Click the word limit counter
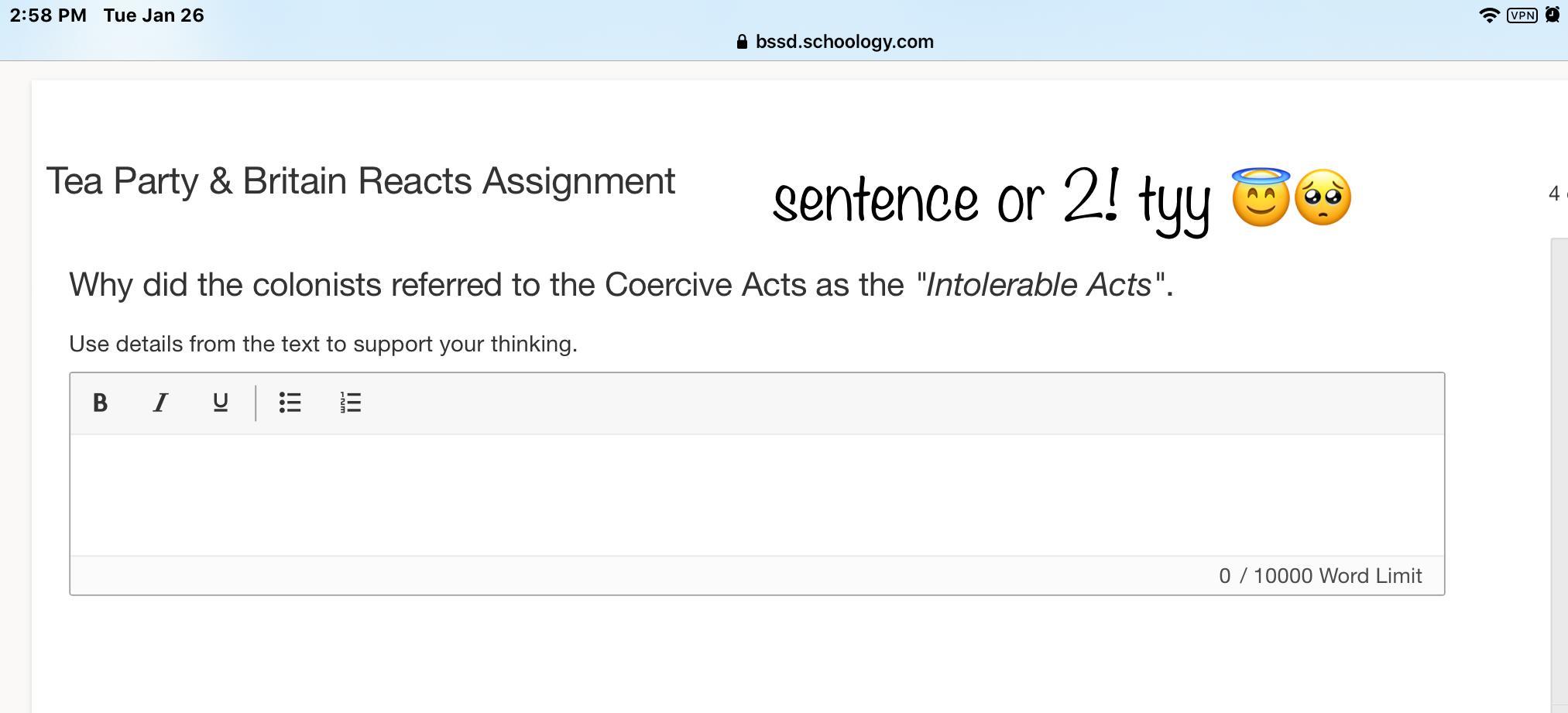 click(x=1319, y=576)
